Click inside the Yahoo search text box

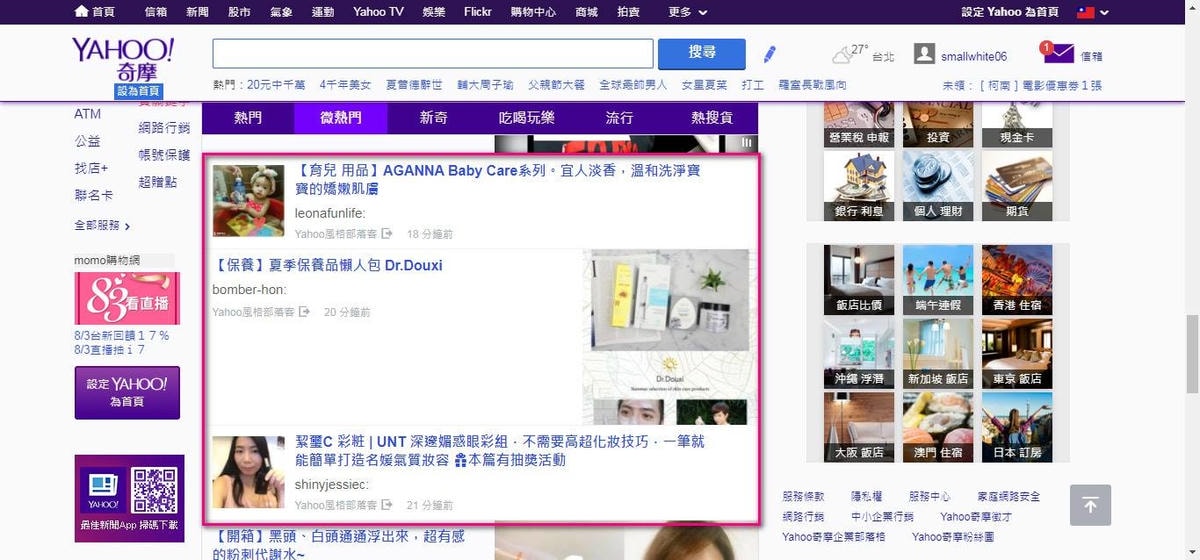(432, 53)
